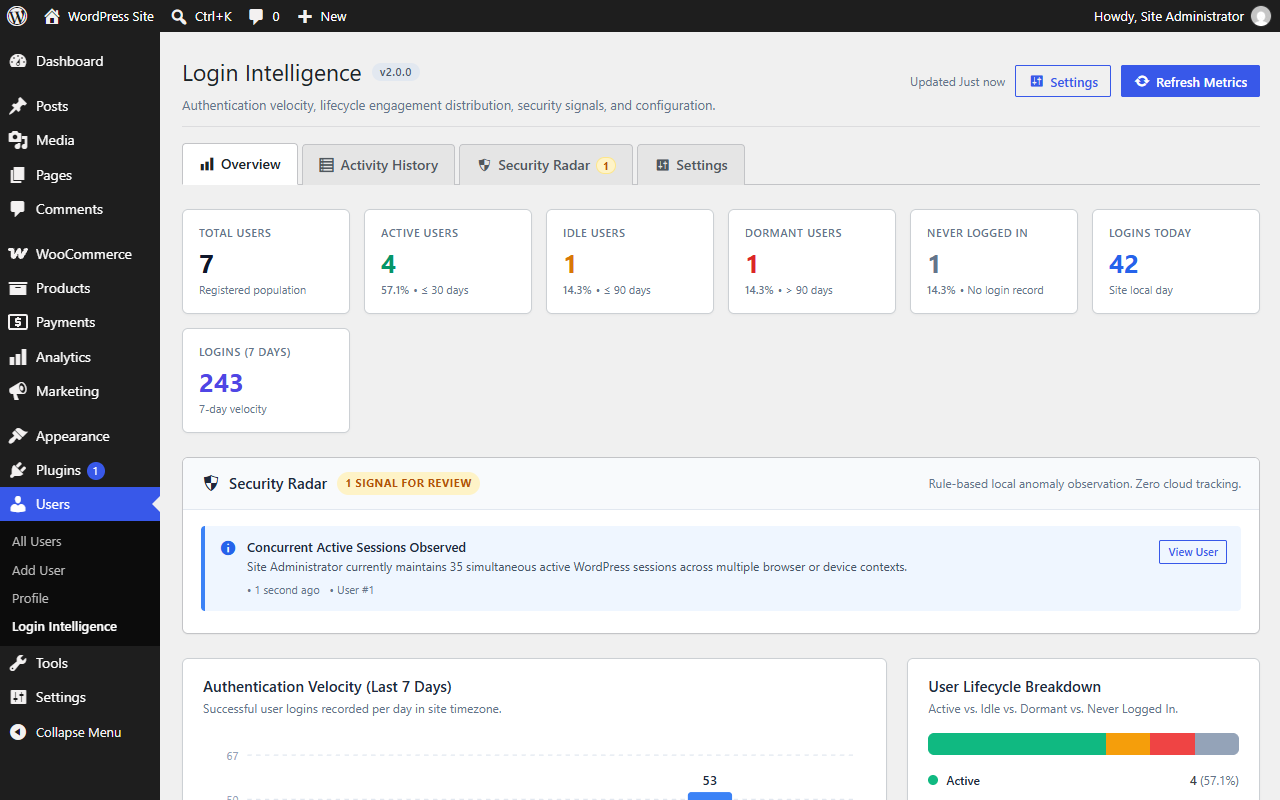The height and width of the screenshot is (800, 1280).
Task: Open the Ctrl+K search command
Action: (x=201, y=16)
